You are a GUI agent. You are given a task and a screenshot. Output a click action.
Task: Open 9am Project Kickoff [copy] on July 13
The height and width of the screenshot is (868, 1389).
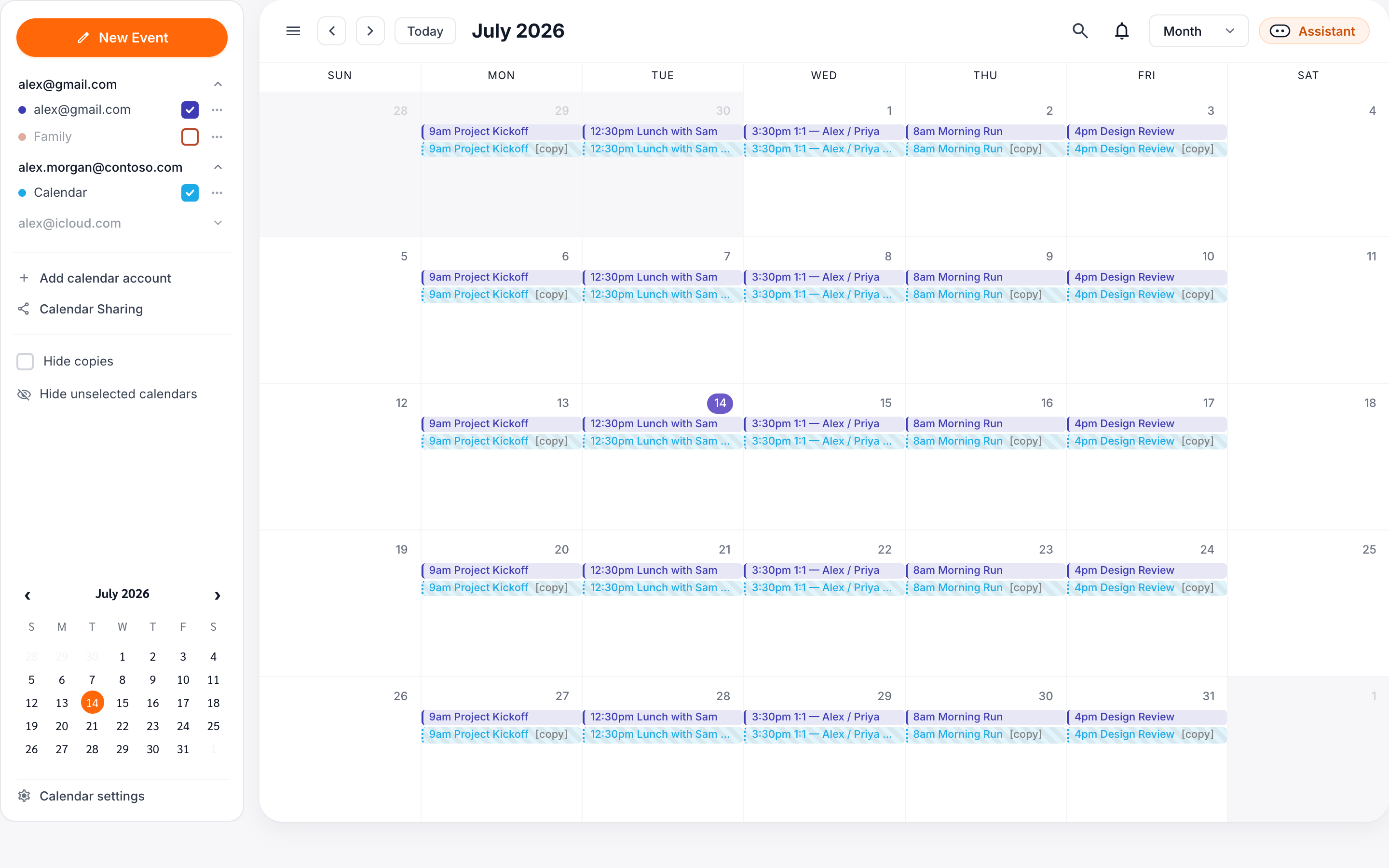501,441
